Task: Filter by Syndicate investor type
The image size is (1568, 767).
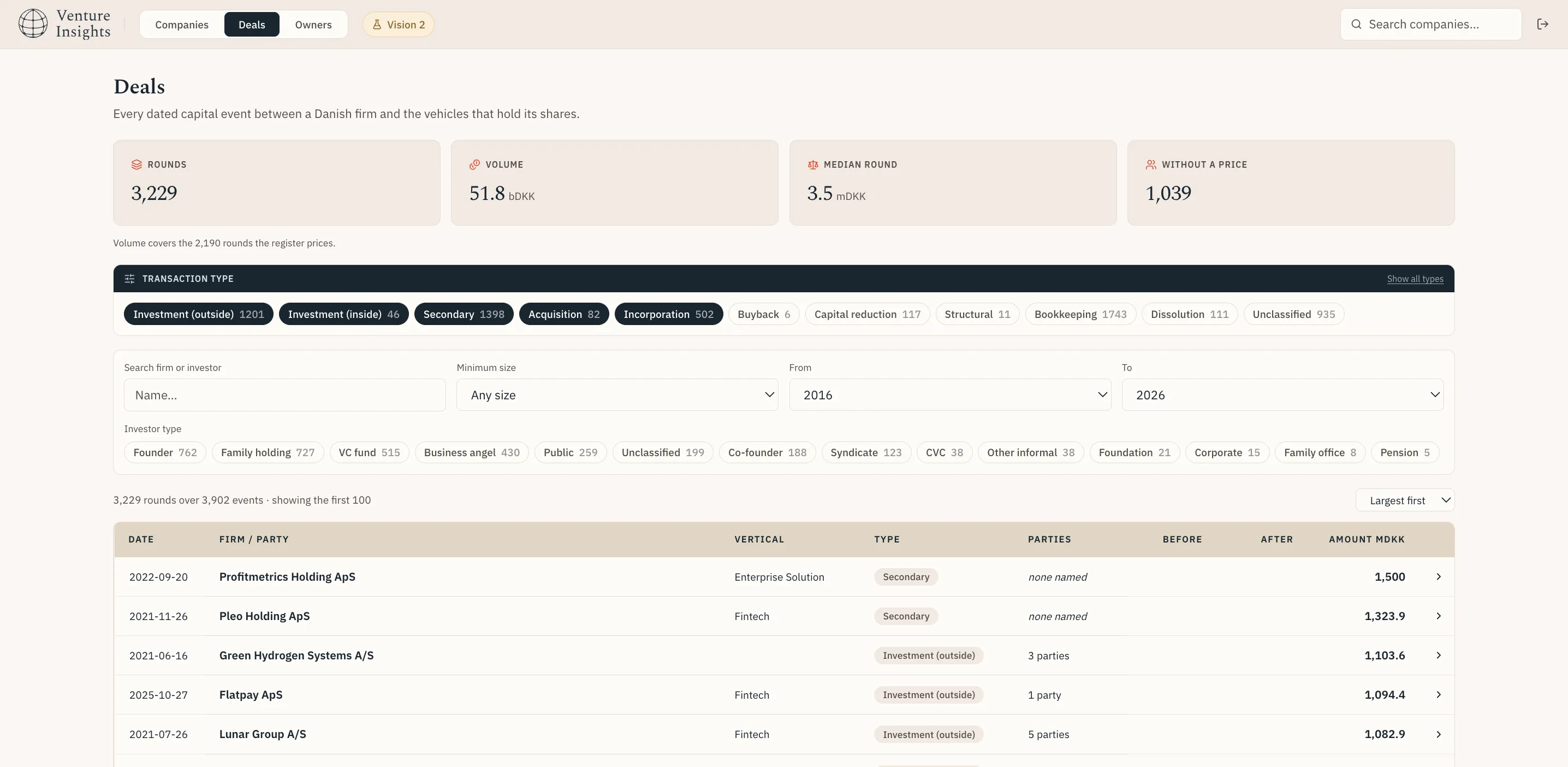Action: [x=866, y=452]
